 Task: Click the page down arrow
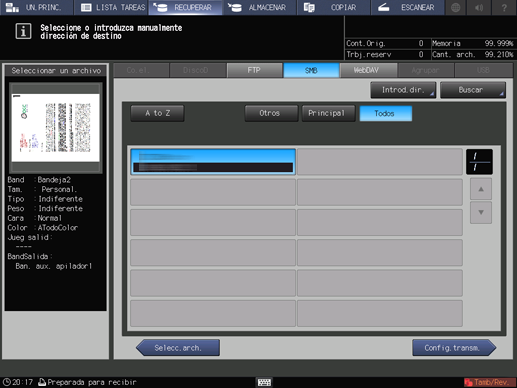tap(481, 212)
